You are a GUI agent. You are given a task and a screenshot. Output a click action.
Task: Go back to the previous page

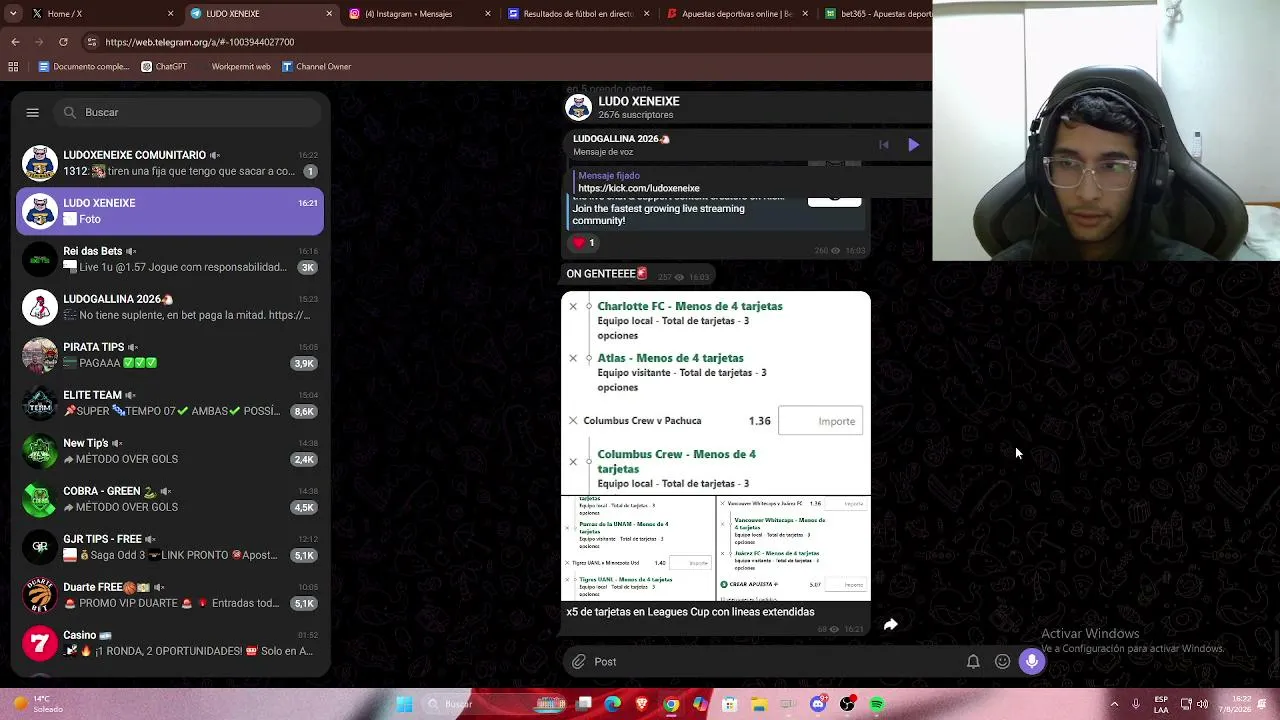15,42
